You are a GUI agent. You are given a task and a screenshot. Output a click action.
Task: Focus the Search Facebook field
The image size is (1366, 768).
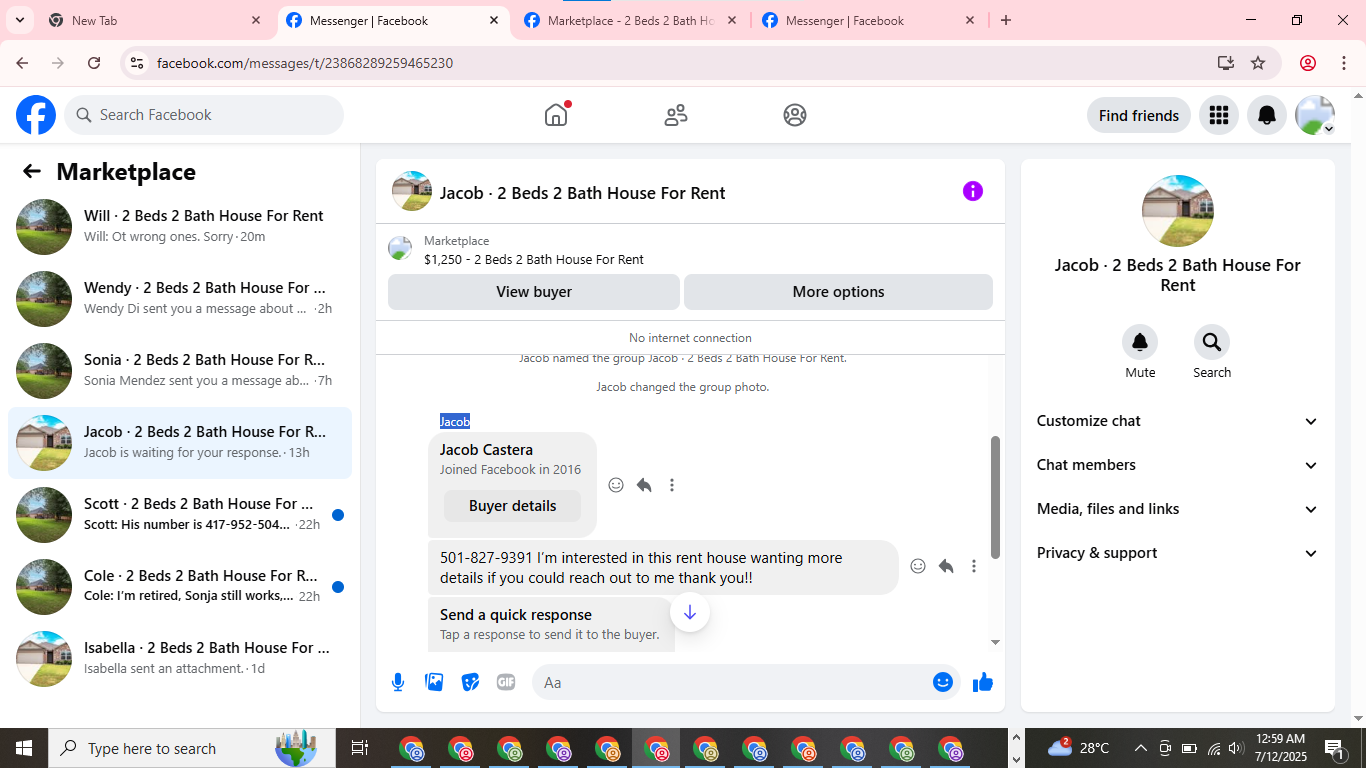[x=204, y=115]
